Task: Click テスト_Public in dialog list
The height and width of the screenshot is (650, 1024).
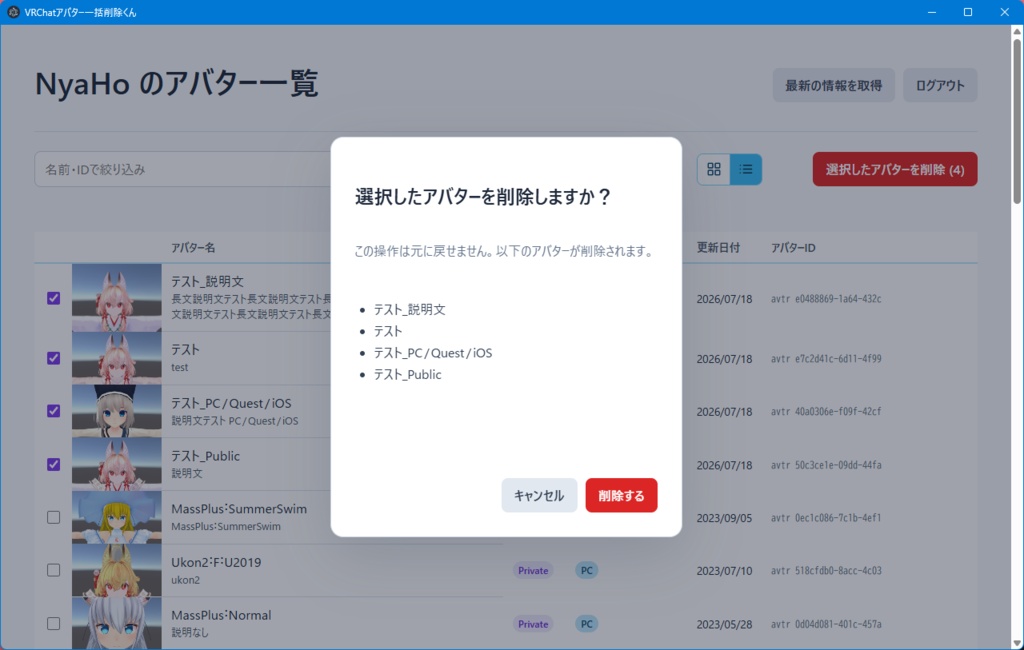Action: click(408, 374)
